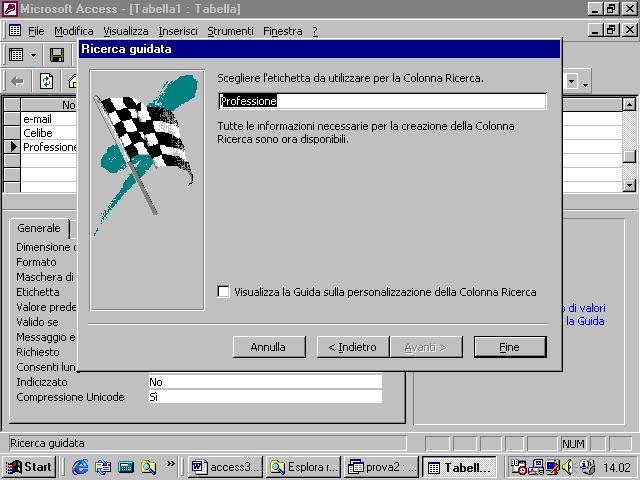This screenshot has width=640, height=480.
Task: Click the Indicizzato value field showing No
Action: (265, 382)
